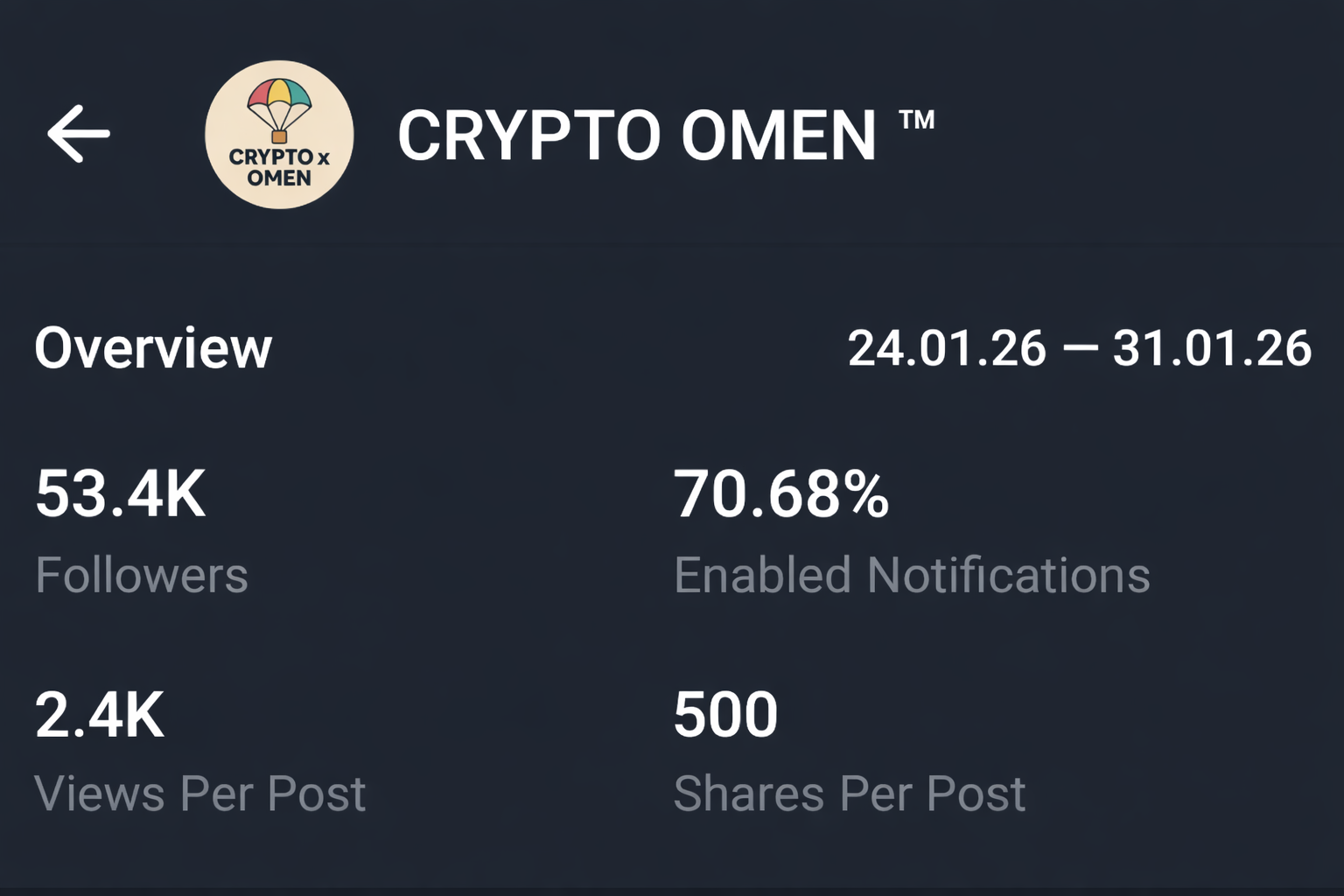Expand the Overview statistics section
This screenshot has height=896, width=1344.
coord(153,347)
